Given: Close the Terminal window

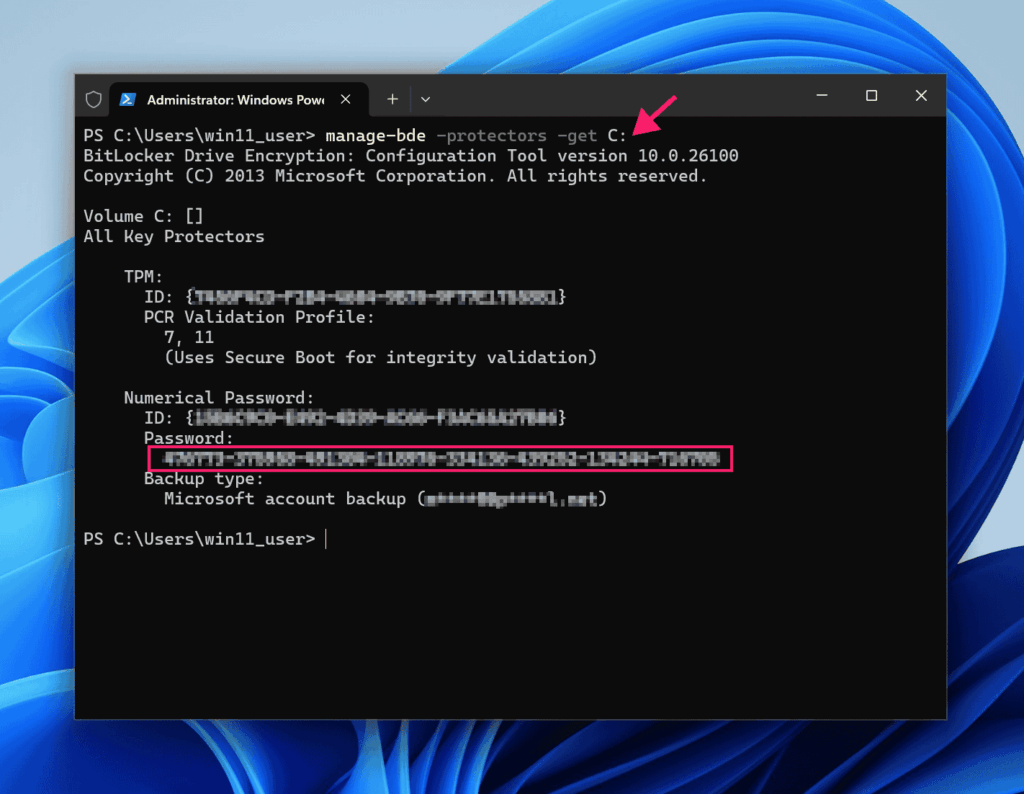Looking at the screenshot, I should (921, 96).
